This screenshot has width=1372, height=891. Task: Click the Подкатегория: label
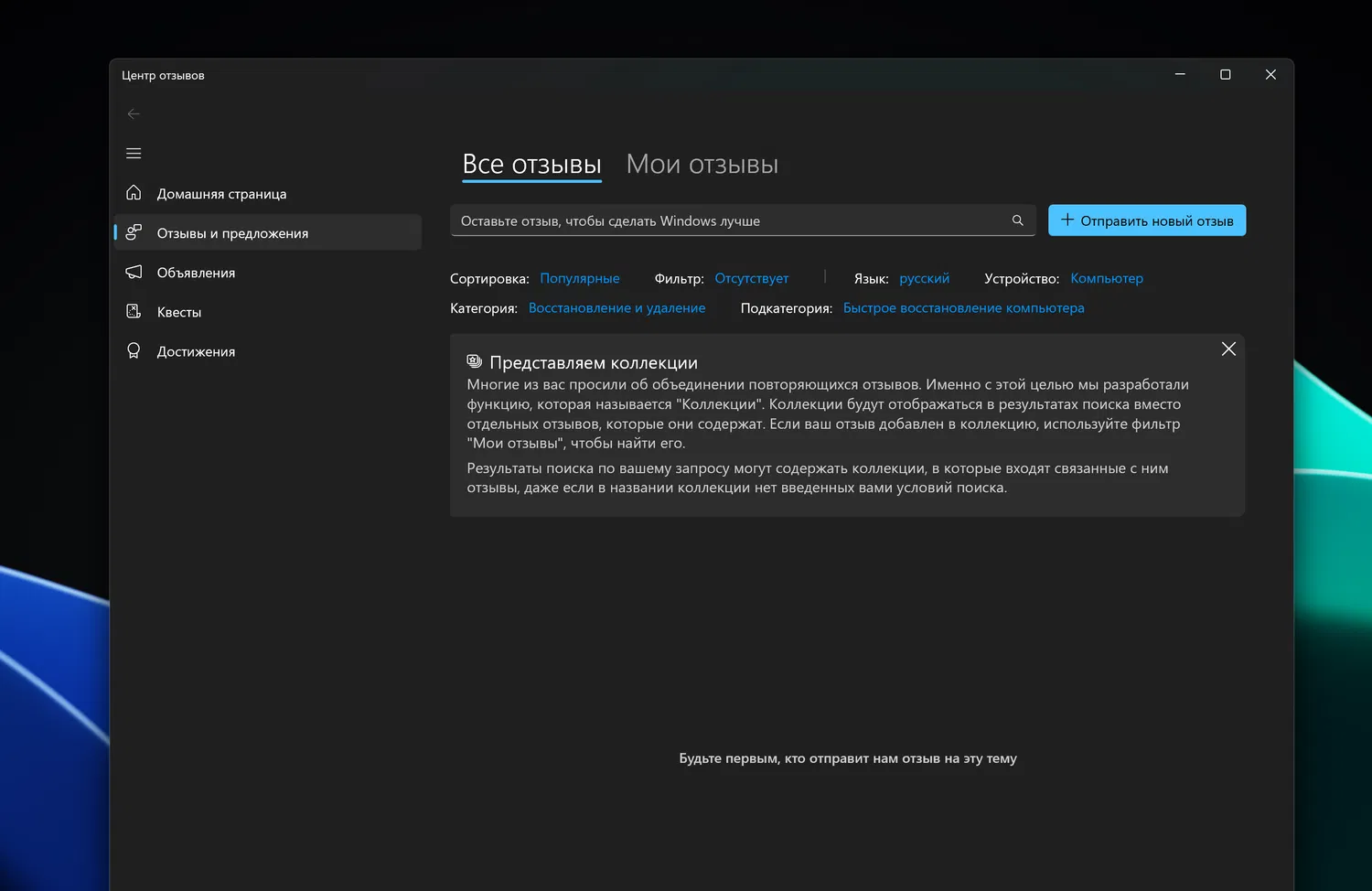point(787,308)
